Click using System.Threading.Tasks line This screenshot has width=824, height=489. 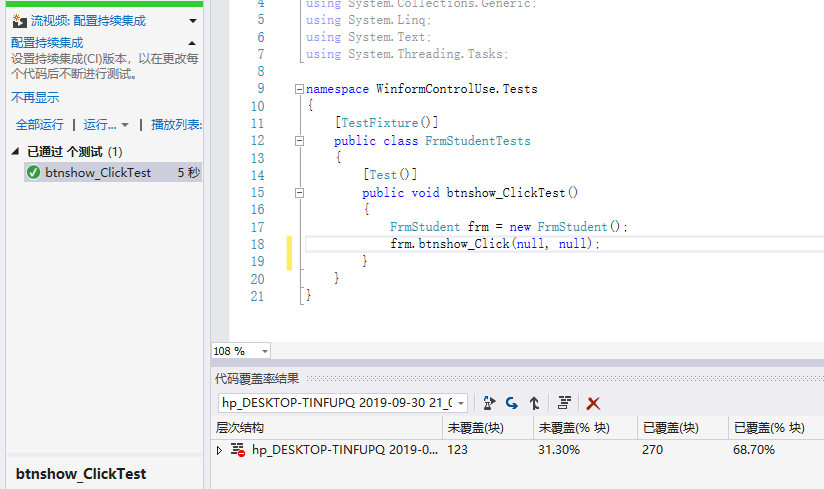point(407,54)
